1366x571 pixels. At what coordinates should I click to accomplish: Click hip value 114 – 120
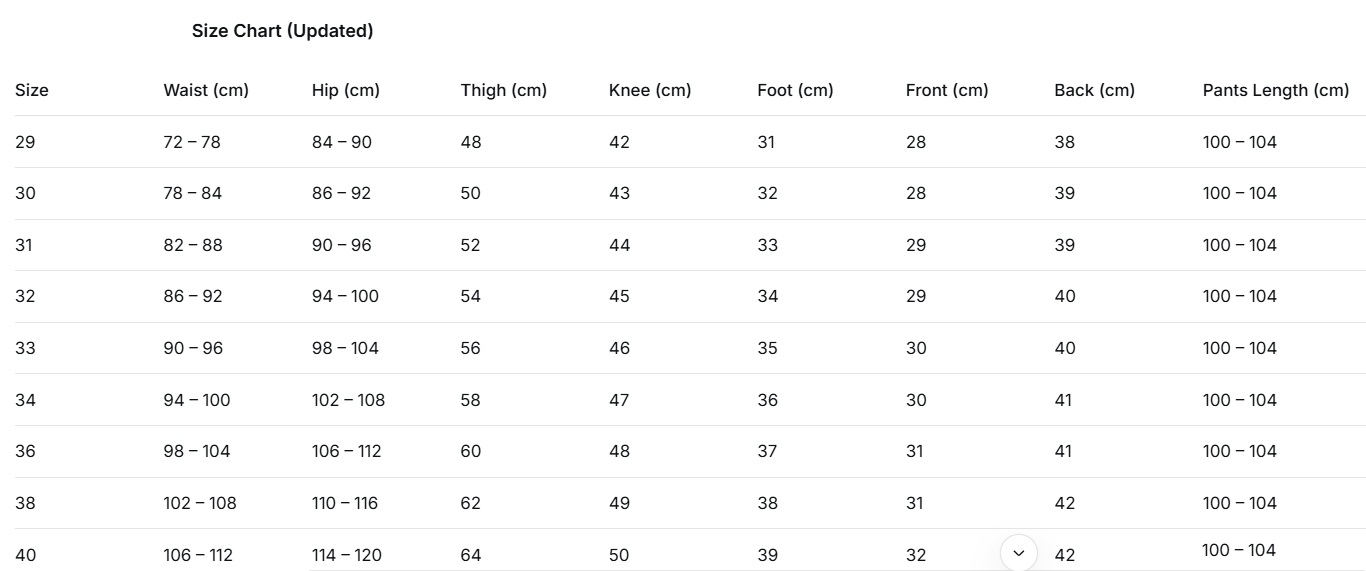coord(347,555)
